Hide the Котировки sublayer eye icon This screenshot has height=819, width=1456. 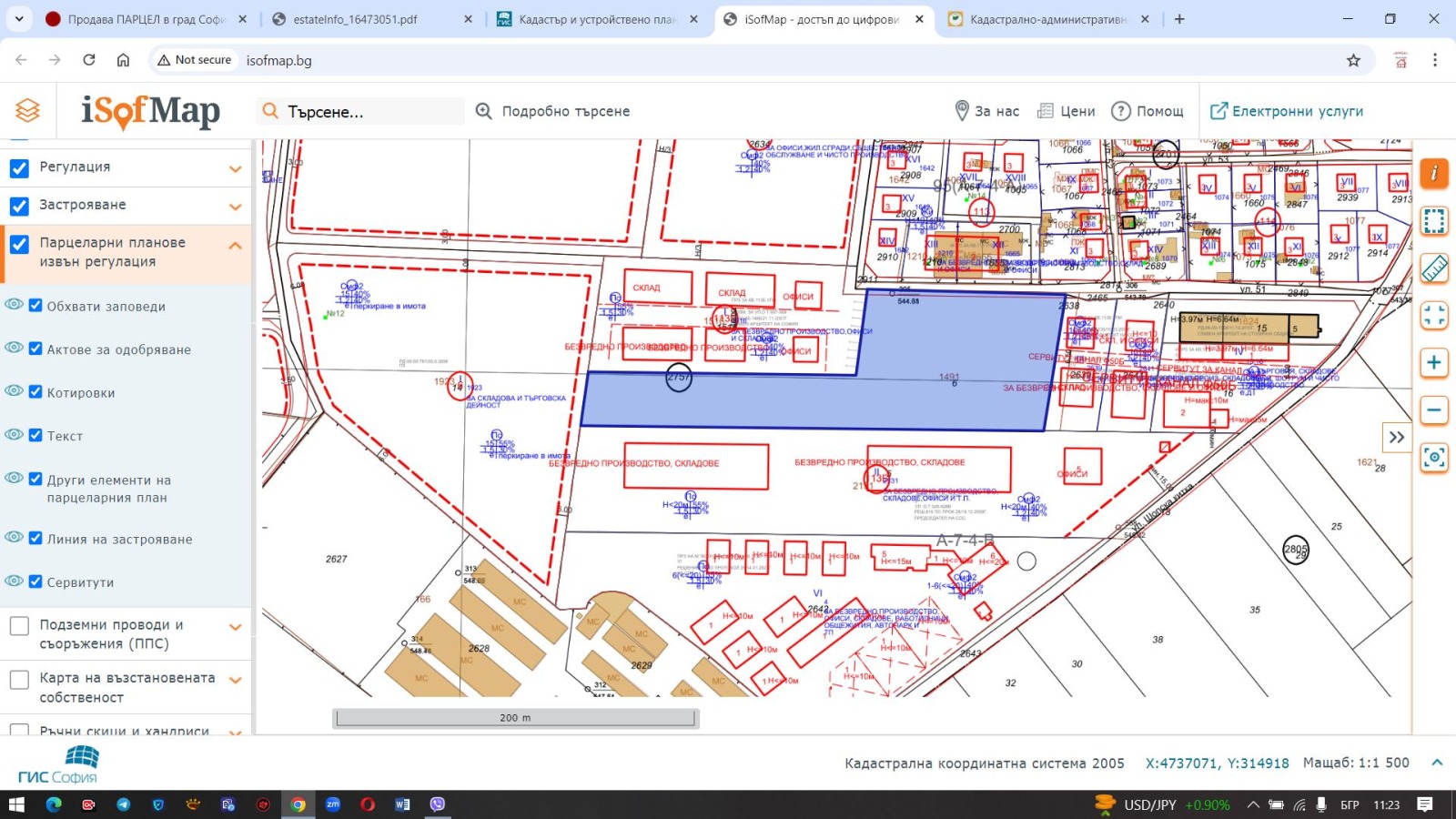(14, 391)
